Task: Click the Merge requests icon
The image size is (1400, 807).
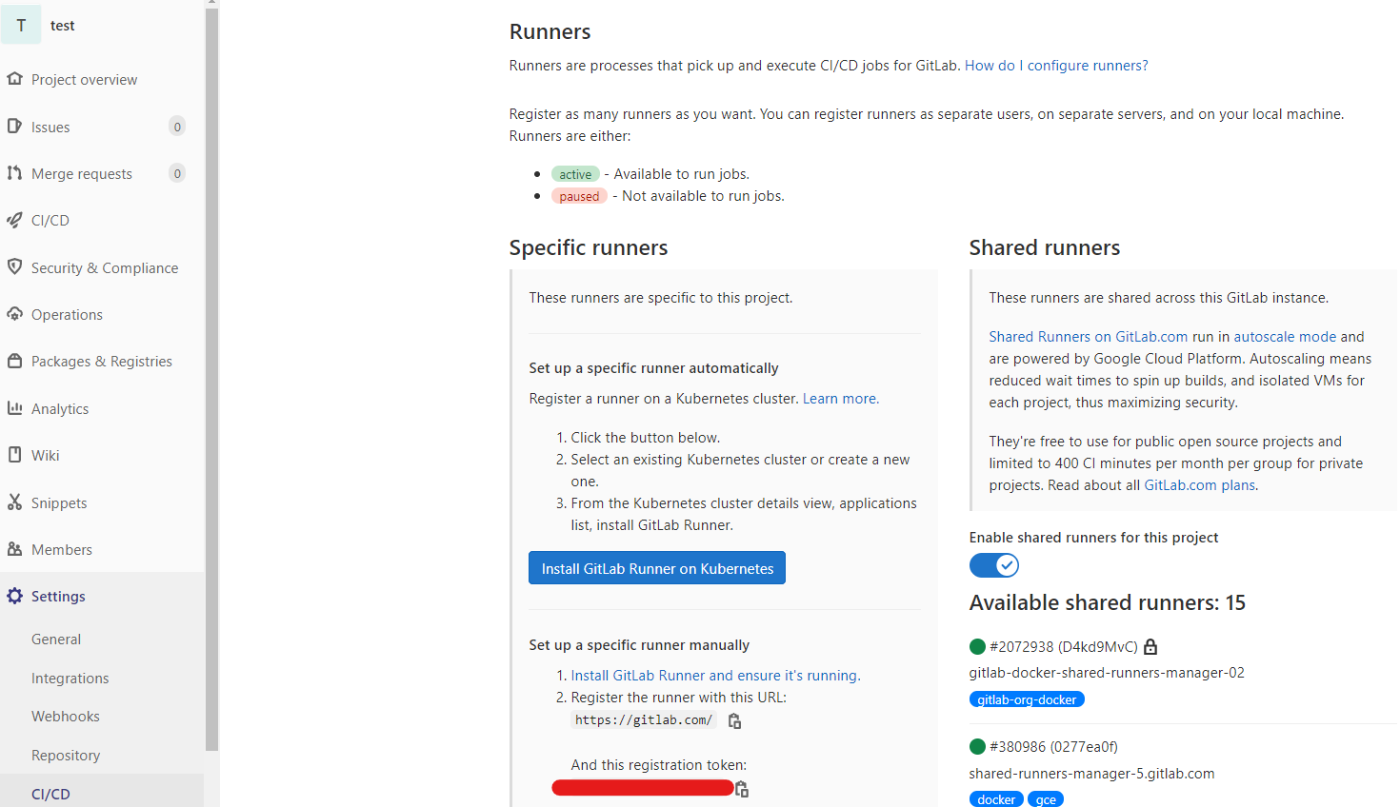Action: tap(14, 174)
